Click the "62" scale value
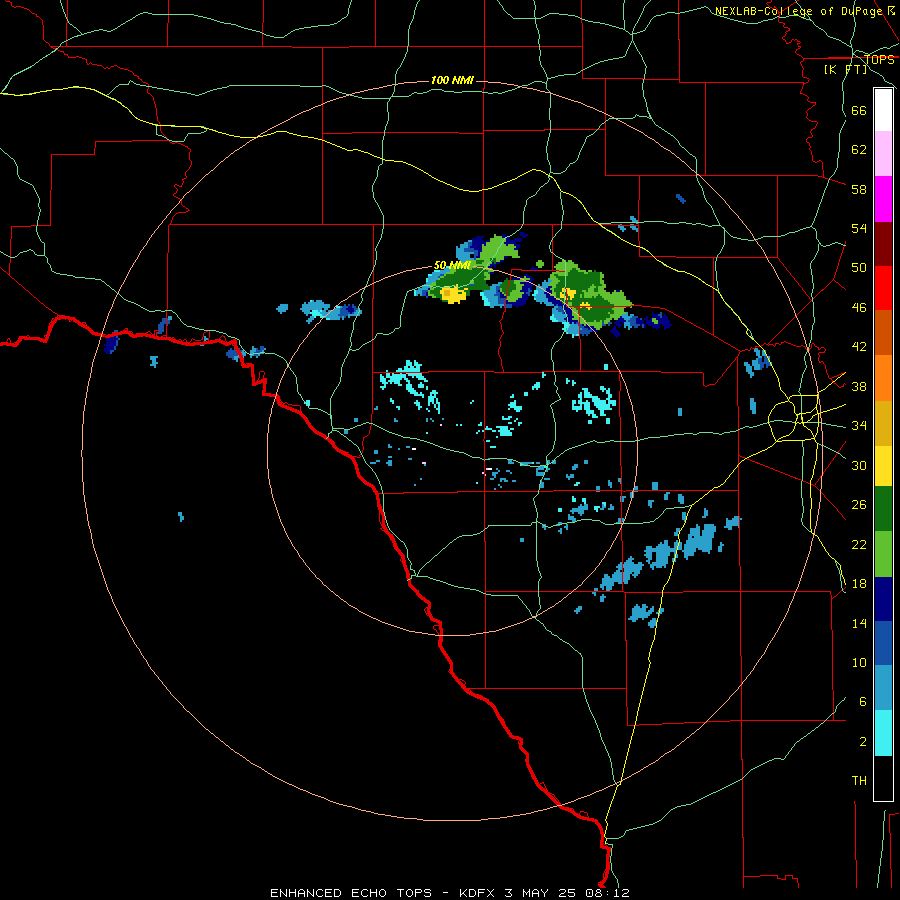Image resolution: width=900 pixels, height=900 pixels. pyautogui.click(x=859, y=150)
